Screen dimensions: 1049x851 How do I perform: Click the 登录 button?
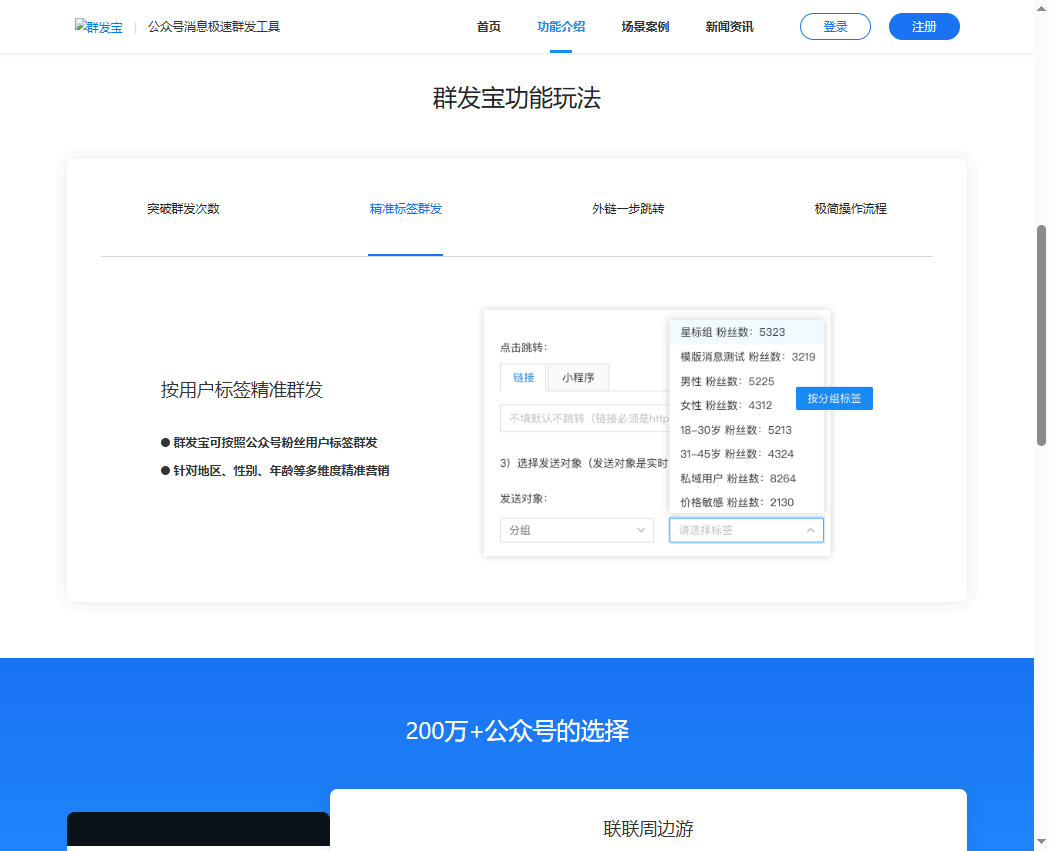[835, 26]
